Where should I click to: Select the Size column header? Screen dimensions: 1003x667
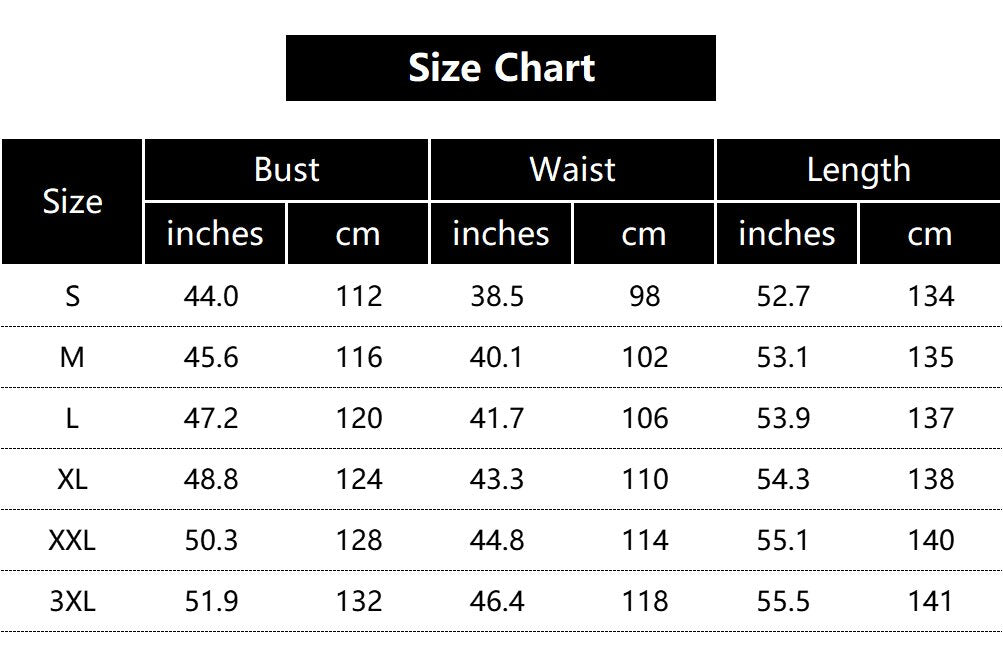tap(72, 202)
